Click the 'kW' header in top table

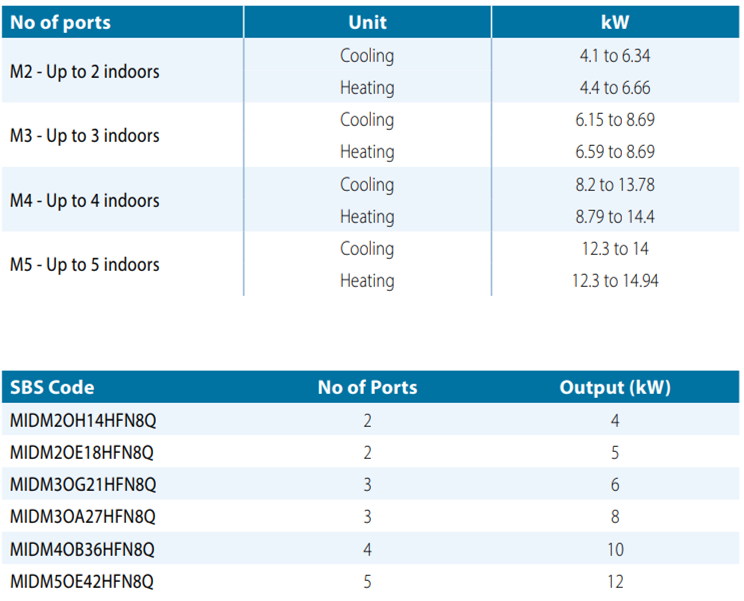[x=615, y=22]
